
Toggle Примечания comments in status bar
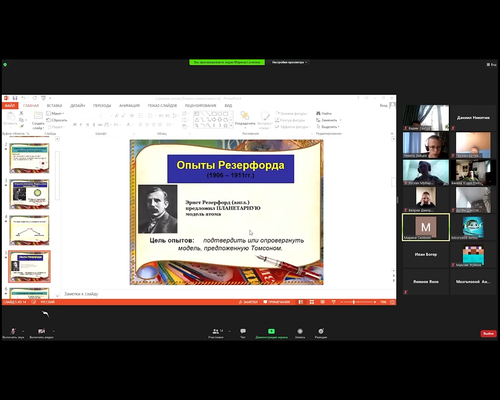[277, 302]
